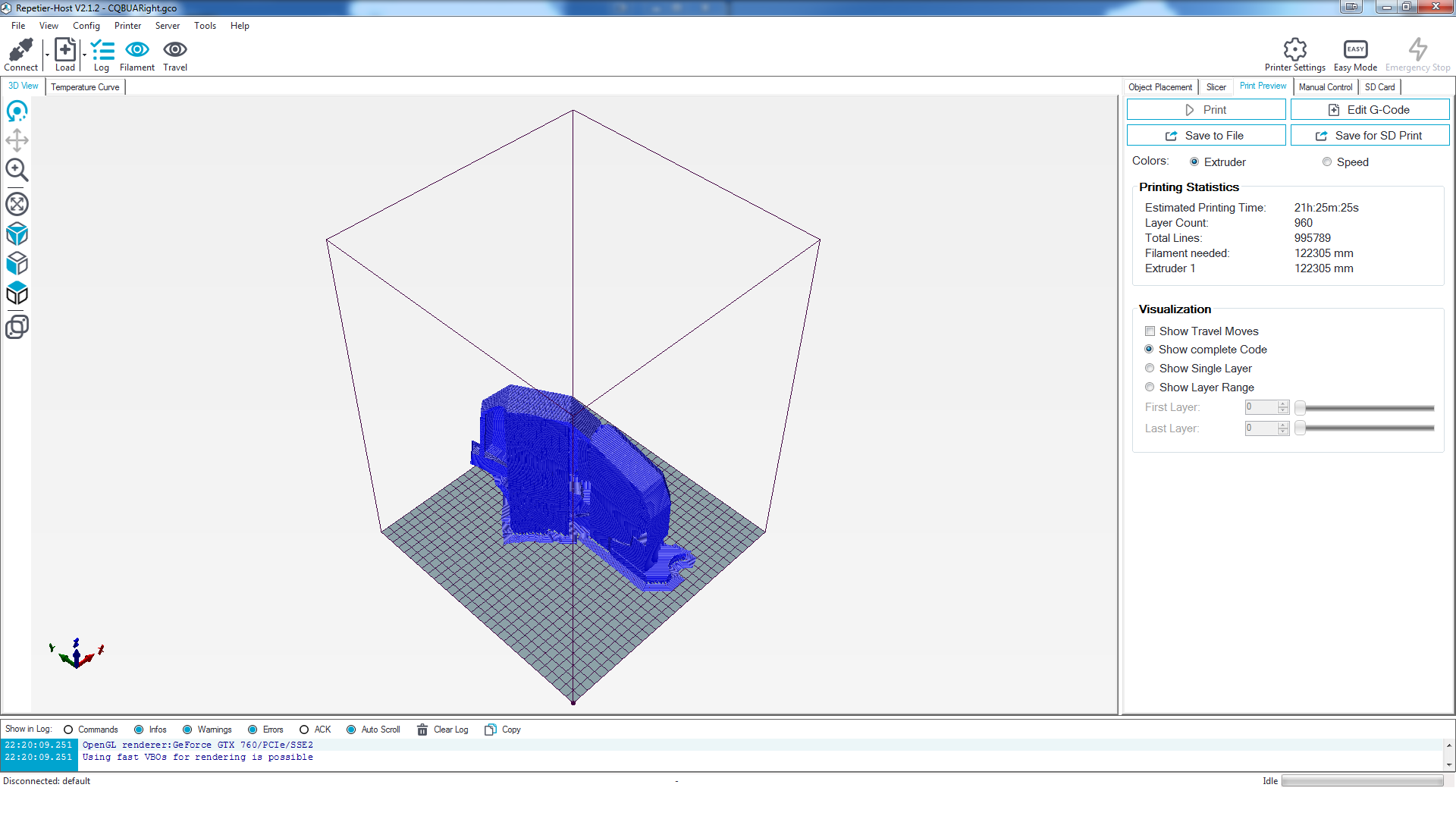Screen dimensions: 1456x819
Task: Click the First Layer slider
Action: 1365,408
